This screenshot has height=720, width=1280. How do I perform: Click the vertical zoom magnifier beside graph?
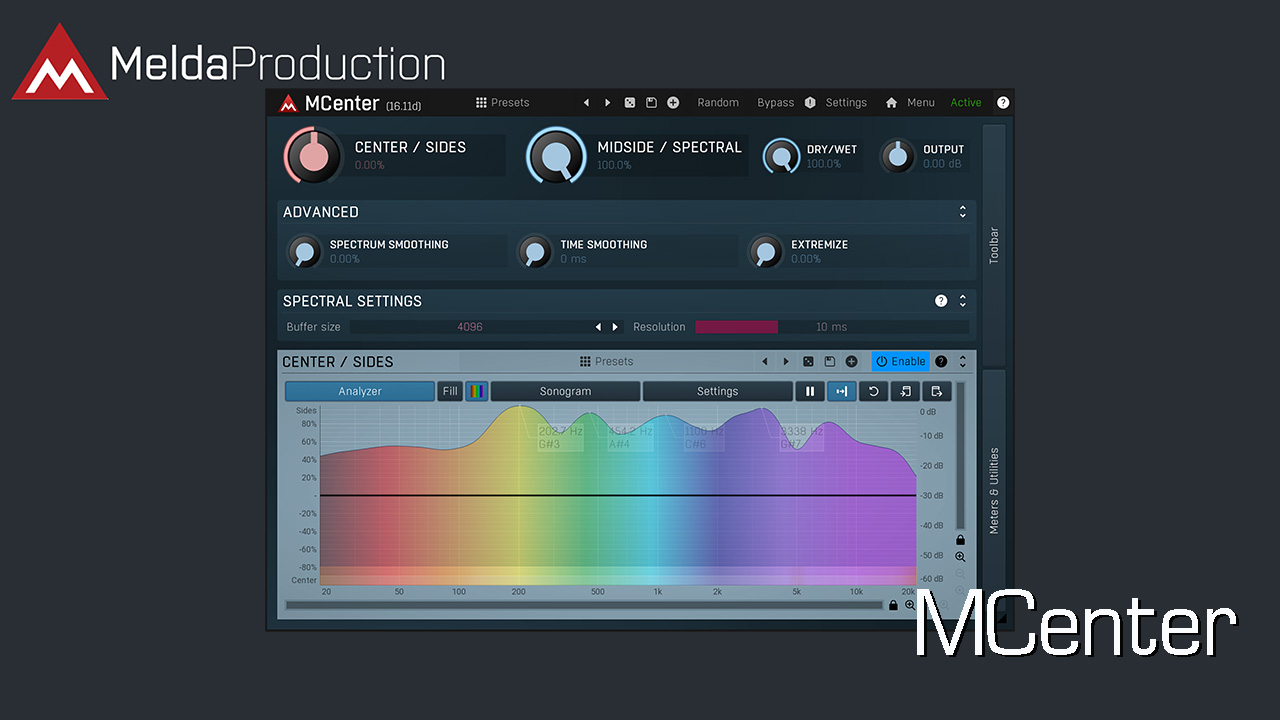coord(960,557)
